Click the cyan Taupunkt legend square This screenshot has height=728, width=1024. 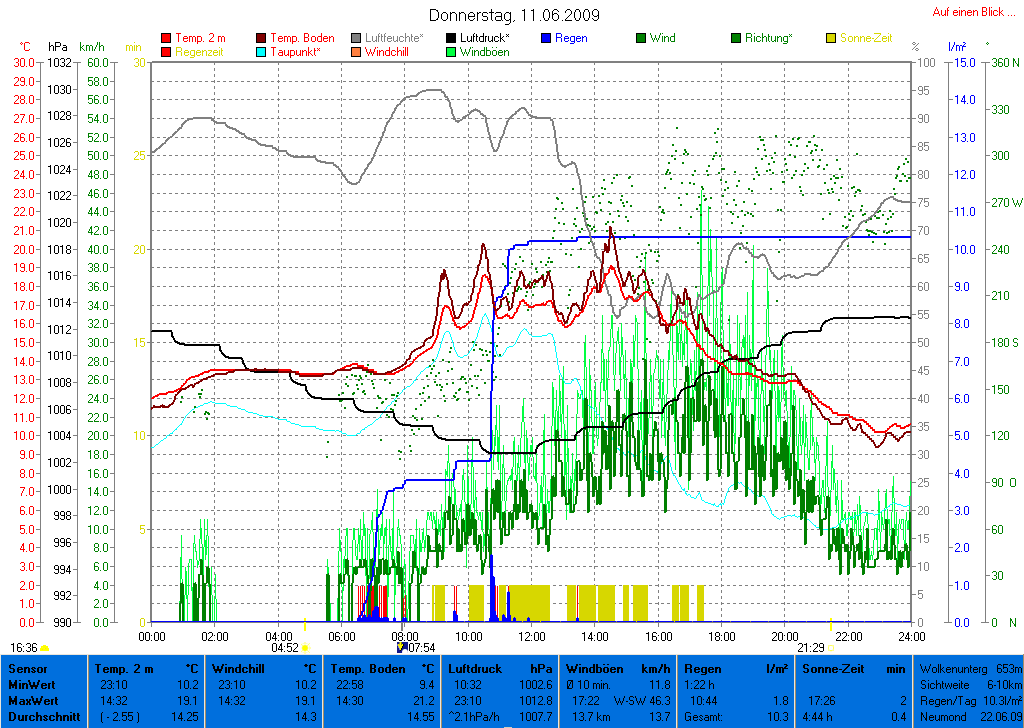click(x=262, y=52)
